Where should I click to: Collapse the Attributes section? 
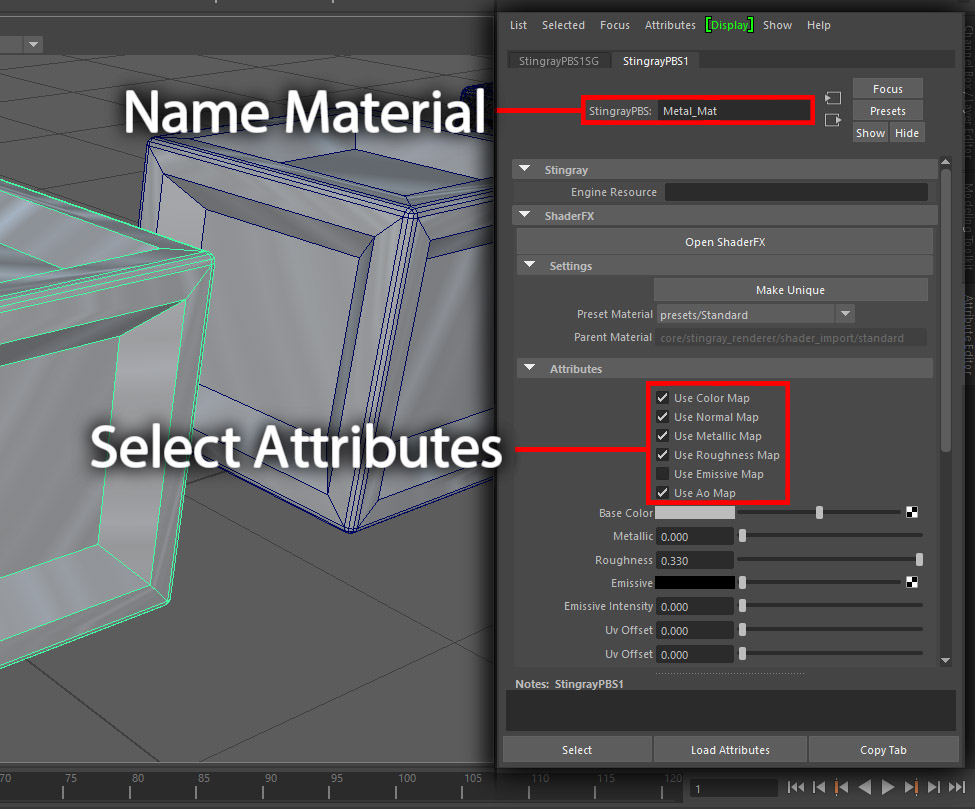[529, 368]
